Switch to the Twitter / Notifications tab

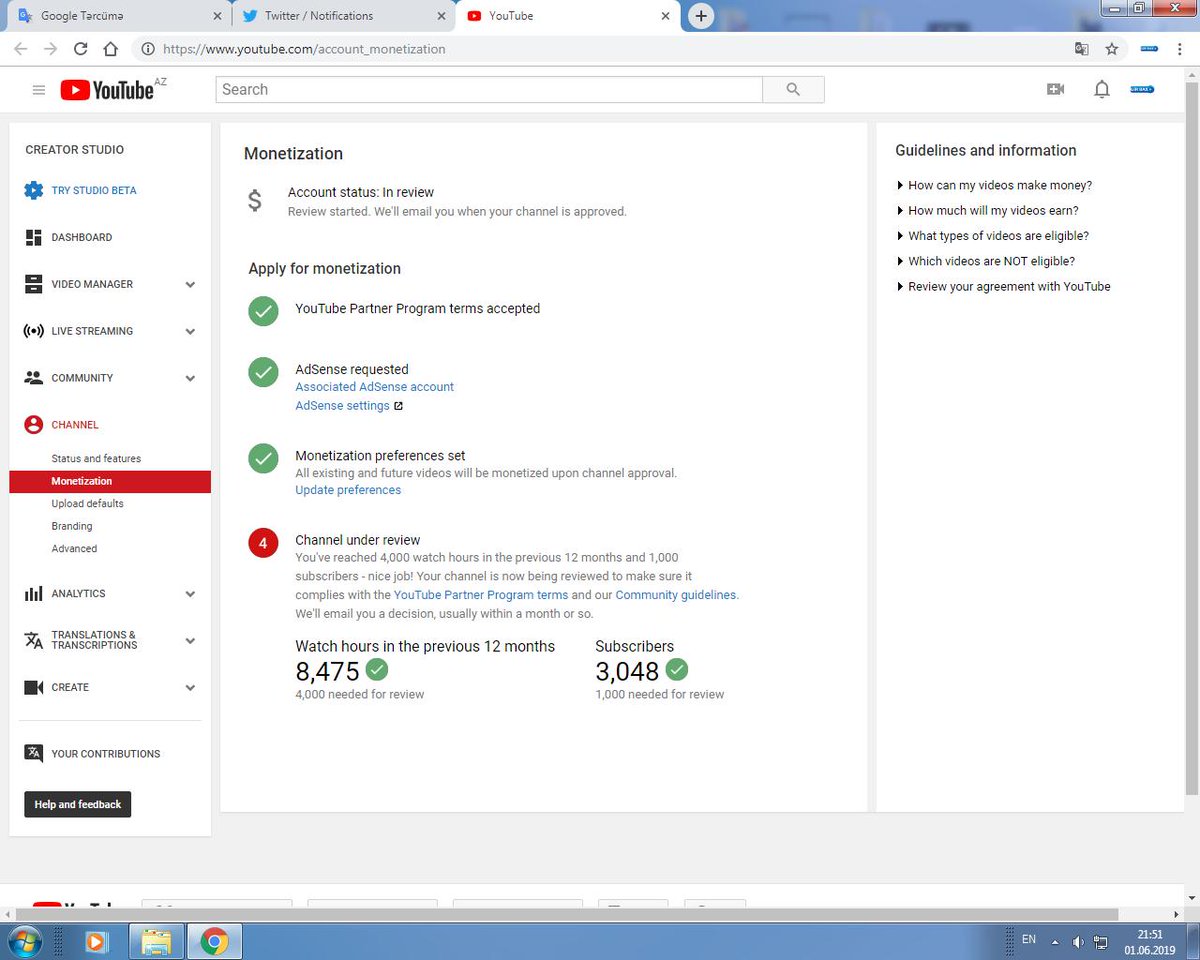[344, 16]
